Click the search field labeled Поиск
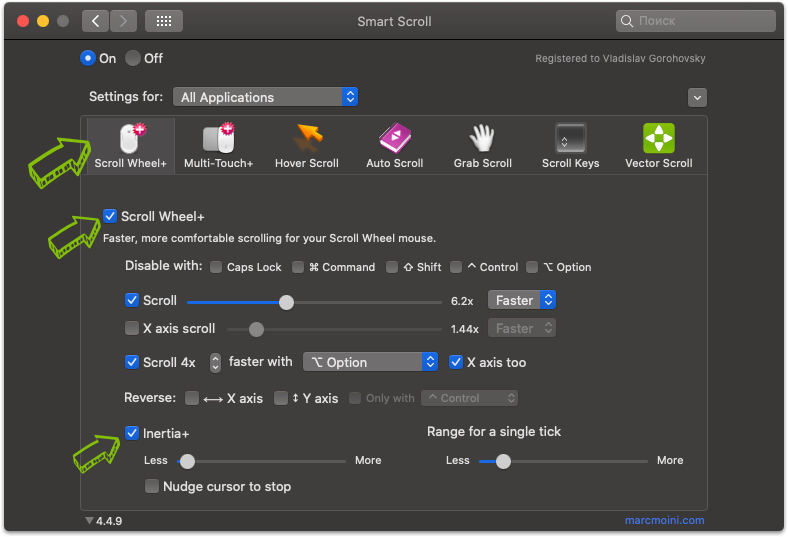This screenshot has width=788, height=537. click(x=696, y=21)
